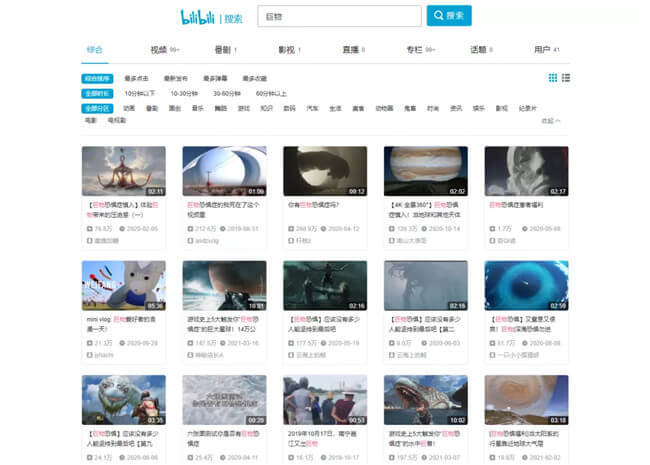Image resolution: width=650 pixels, height=465 pixels.
Task: Focus the search box containing 巨物
Action: 339,17
